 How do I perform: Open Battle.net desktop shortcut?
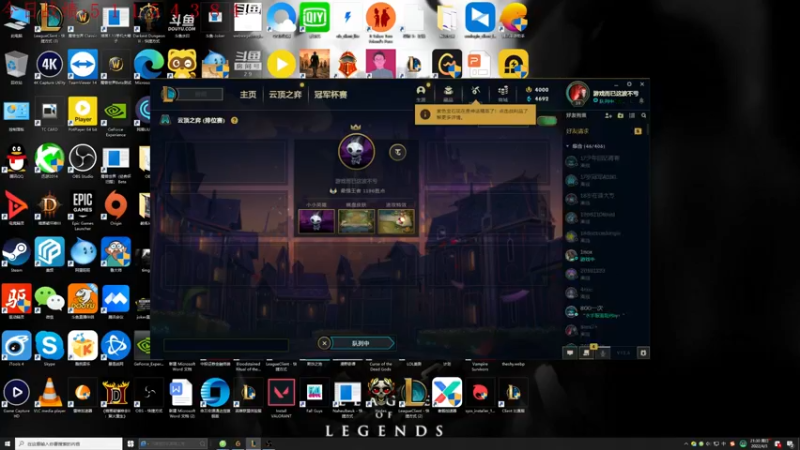(x=115, y=348)
